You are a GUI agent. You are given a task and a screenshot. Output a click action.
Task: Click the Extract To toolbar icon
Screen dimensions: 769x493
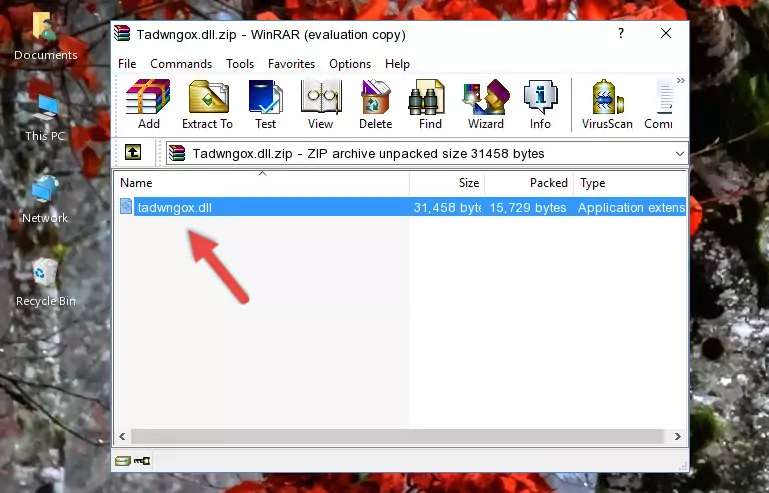[207, 104]
